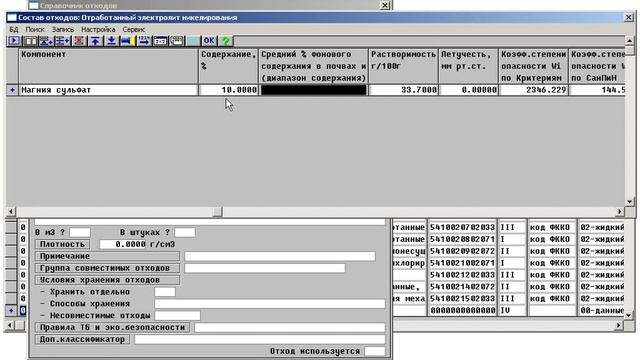Click the Плотность button in the background form

click(62, 244)
